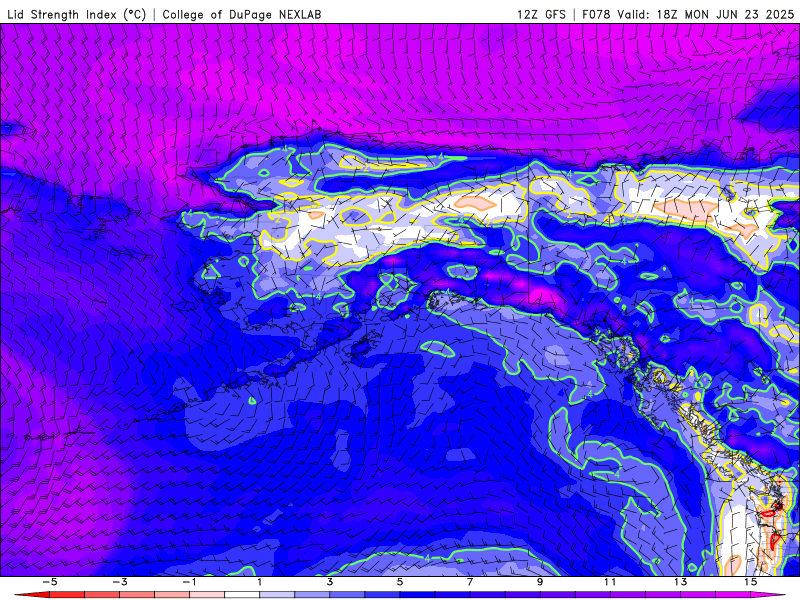The width and height of the screenshot is (800, 600).
Task: Click the "12Z GFS" model run label
Action: [541, 14]
